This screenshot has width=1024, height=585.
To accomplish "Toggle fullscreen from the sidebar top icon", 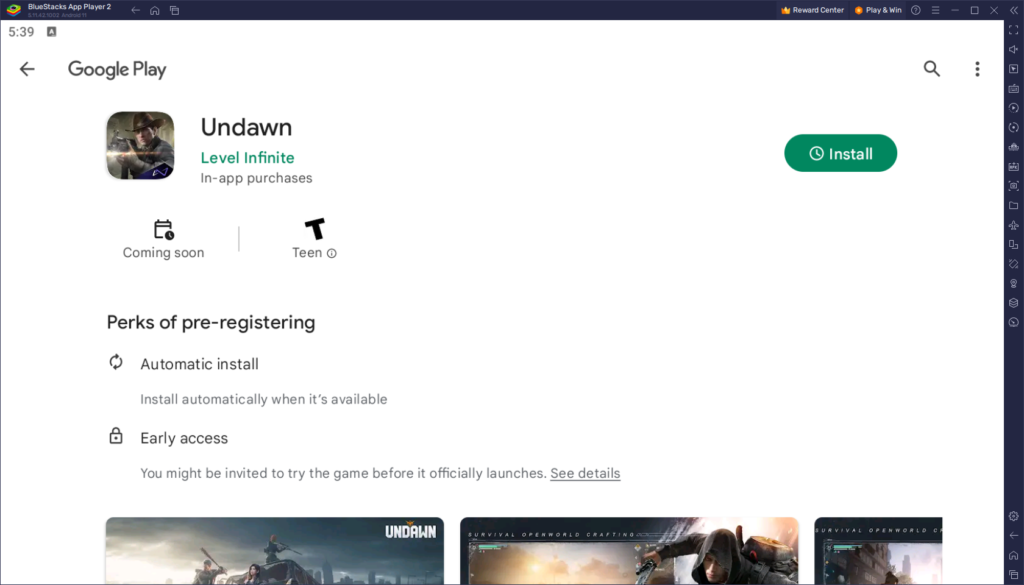I will tap(1013, 30).
